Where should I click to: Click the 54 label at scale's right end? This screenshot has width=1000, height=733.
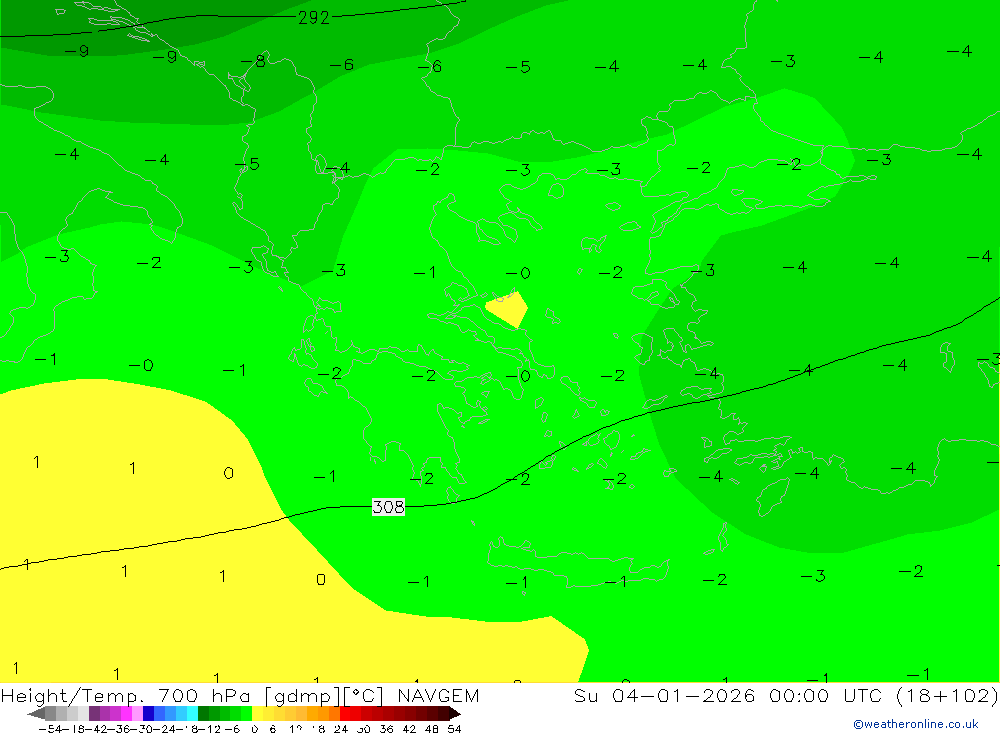tap(454, 729)
